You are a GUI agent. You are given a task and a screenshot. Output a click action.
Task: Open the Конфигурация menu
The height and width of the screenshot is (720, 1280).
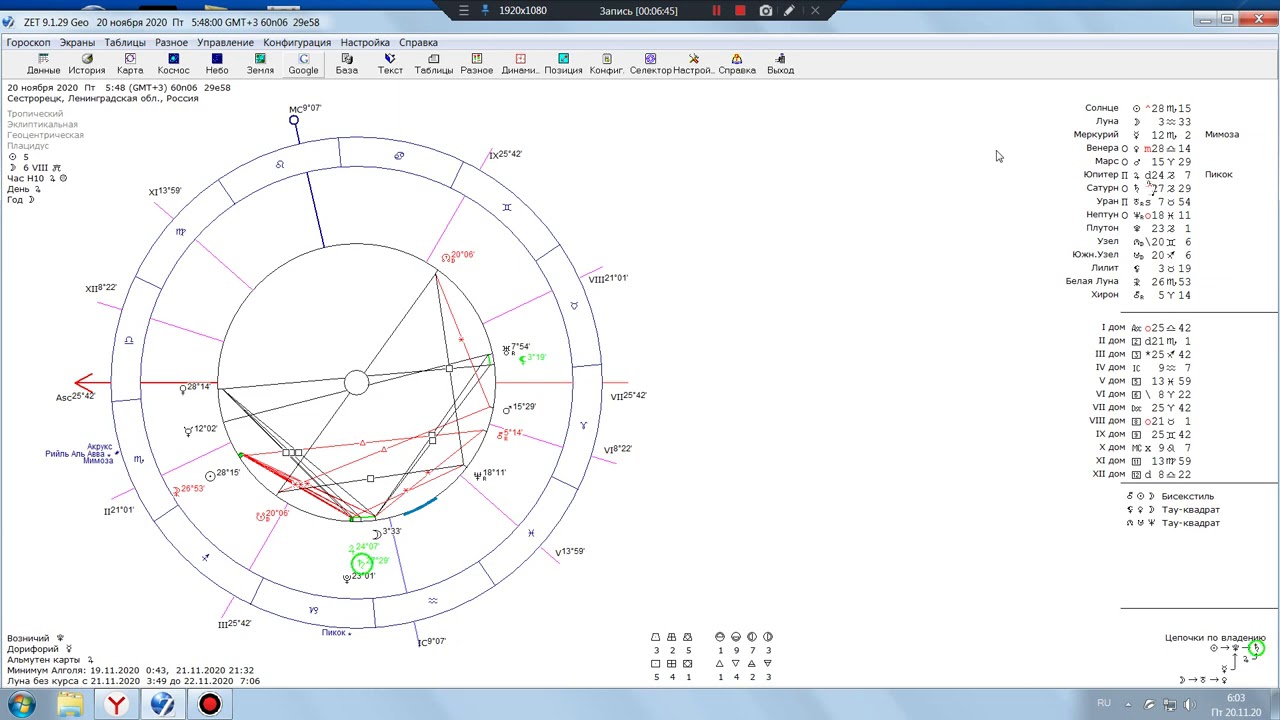click(x=297, y=42)
